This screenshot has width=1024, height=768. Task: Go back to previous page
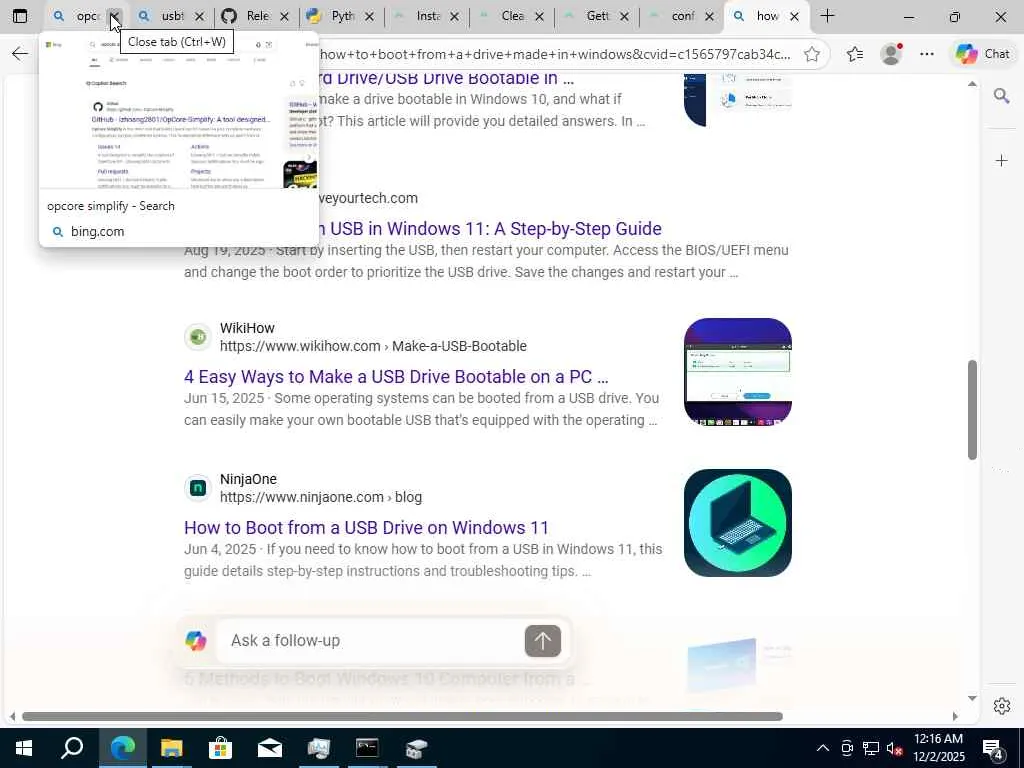click(x=20, y=54)
